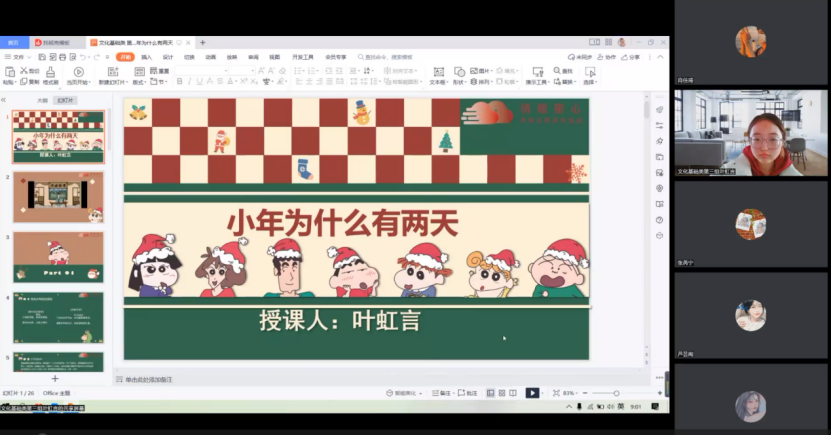
Task: Open the Insert (插入) ribbon tab
Action: [146, 57]
